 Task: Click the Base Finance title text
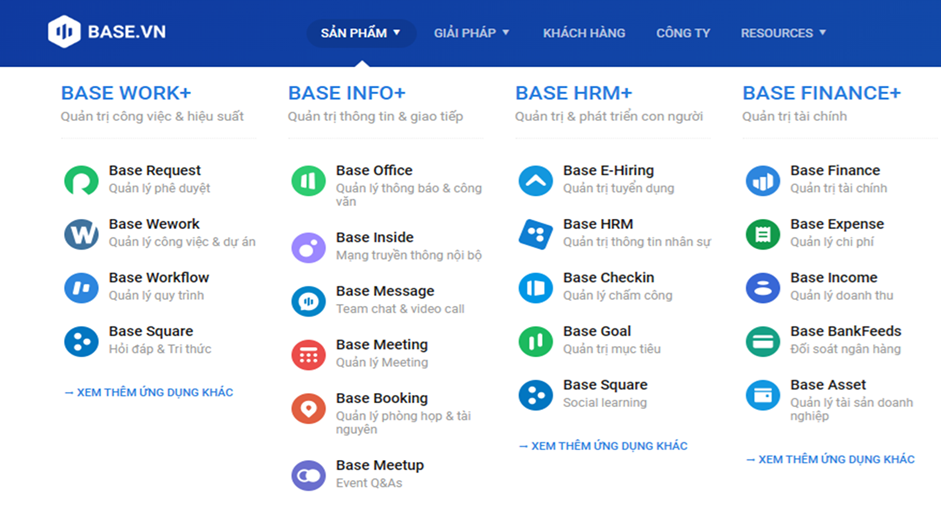pyautogui.click(x=835, y=170)
